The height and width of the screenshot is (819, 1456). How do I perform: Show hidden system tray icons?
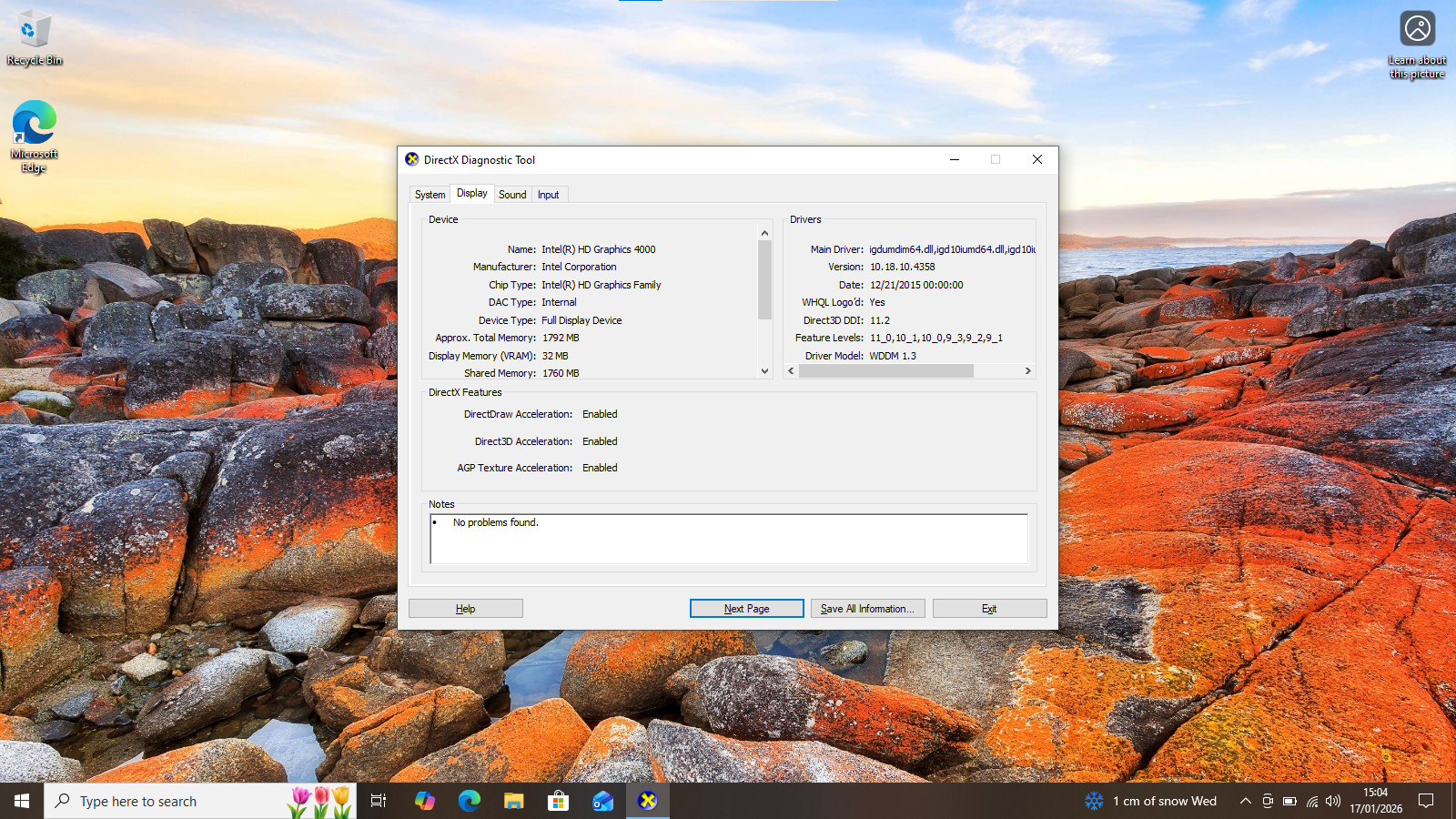(x=1245, y=801)
